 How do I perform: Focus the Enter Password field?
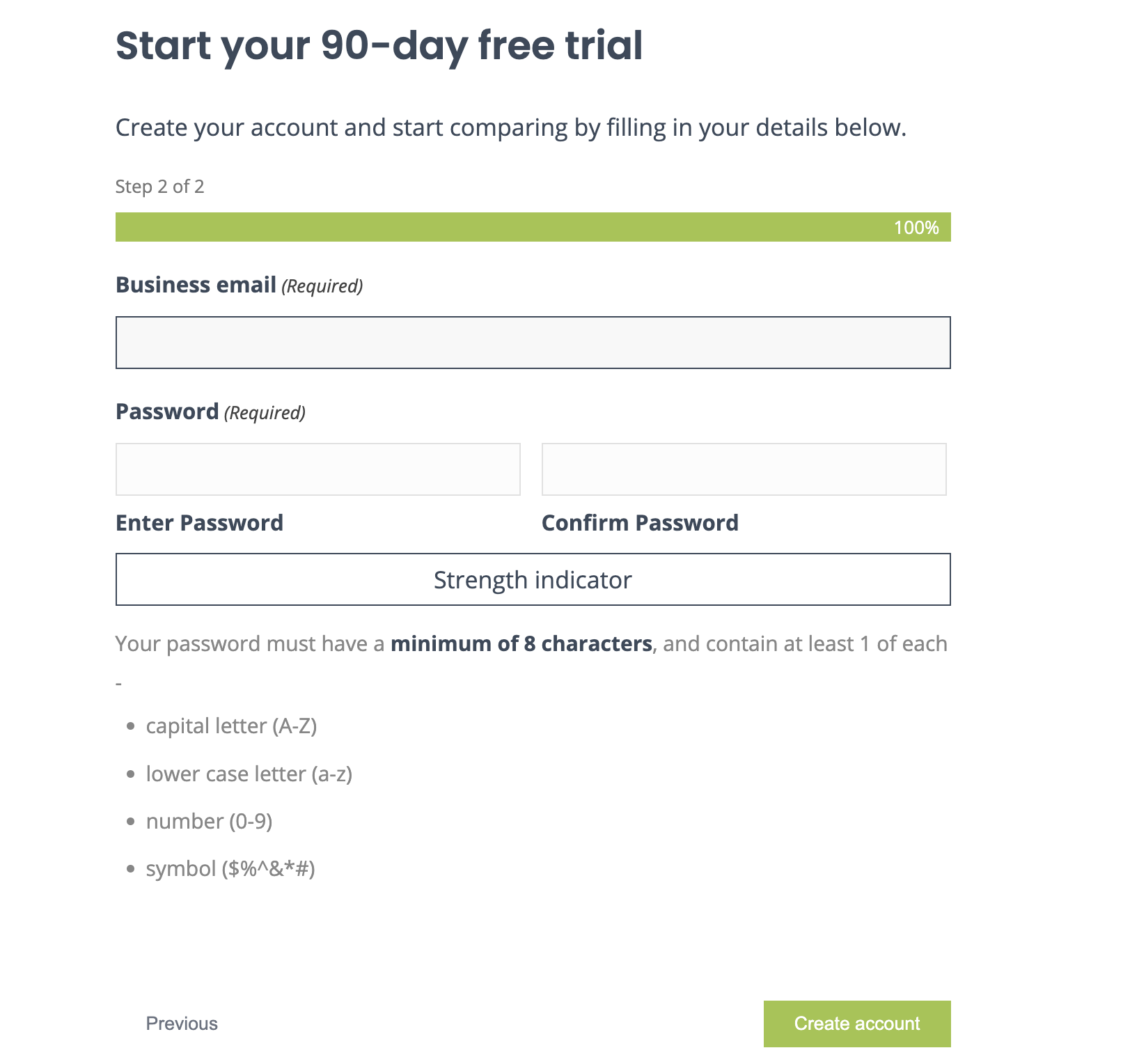pos(317,469)
